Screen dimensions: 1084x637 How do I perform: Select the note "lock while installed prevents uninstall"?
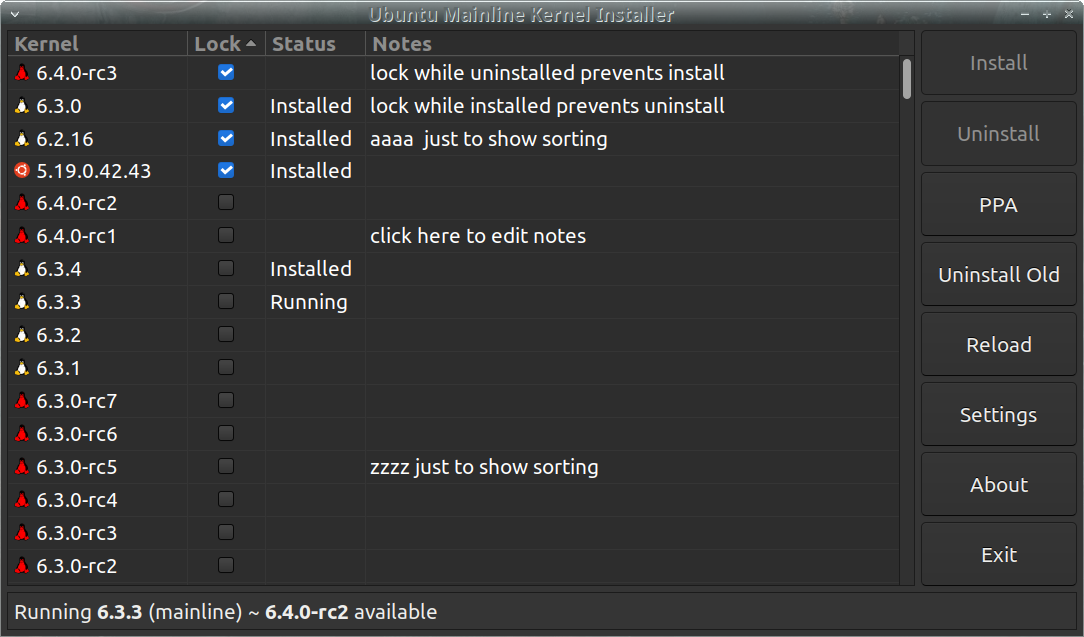click(x=547, y=106)
